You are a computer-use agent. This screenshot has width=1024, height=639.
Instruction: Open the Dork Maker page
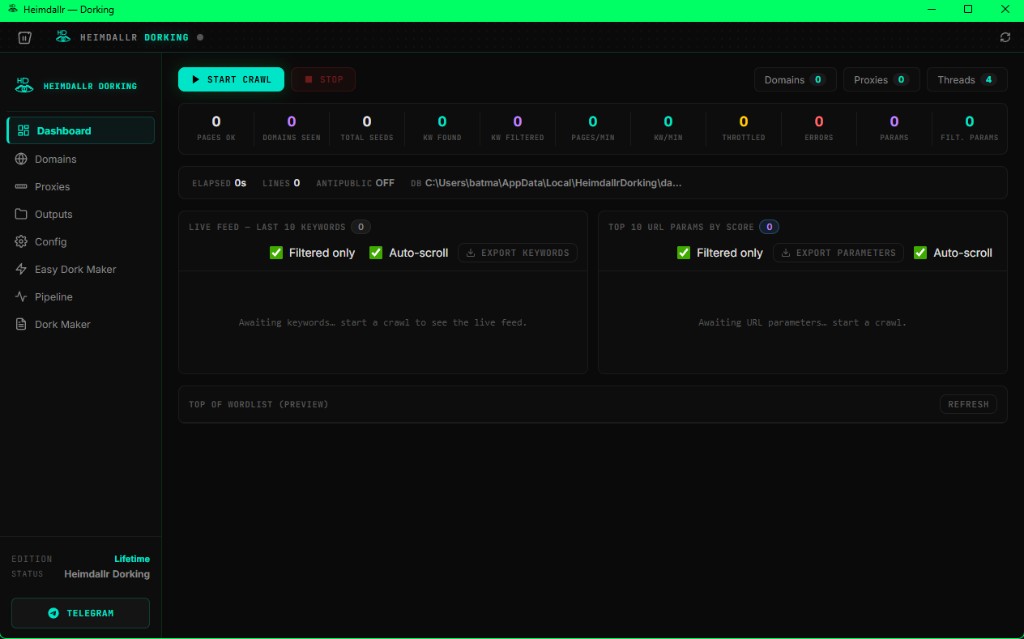[x=80, y=324]
